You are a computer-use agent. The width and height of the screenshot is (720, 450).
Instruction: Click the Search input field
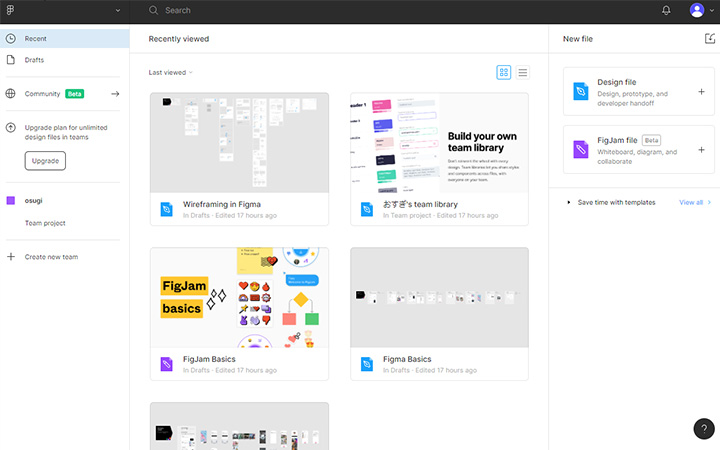coord(300,10)
